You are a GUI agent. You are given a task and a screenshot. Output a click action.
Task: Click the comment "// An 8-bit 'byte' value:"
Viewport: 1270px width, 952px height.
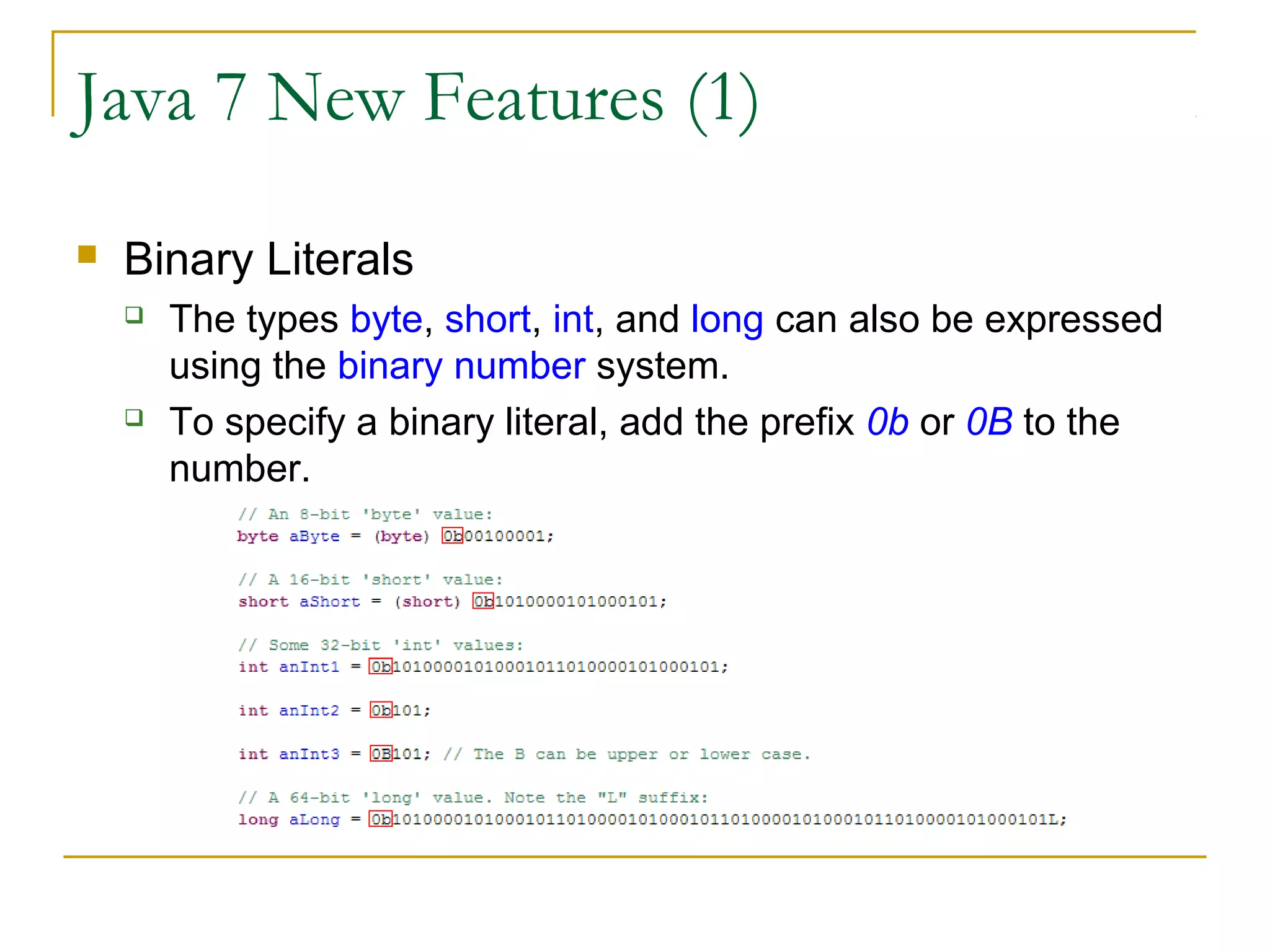(x=365, y=514)
